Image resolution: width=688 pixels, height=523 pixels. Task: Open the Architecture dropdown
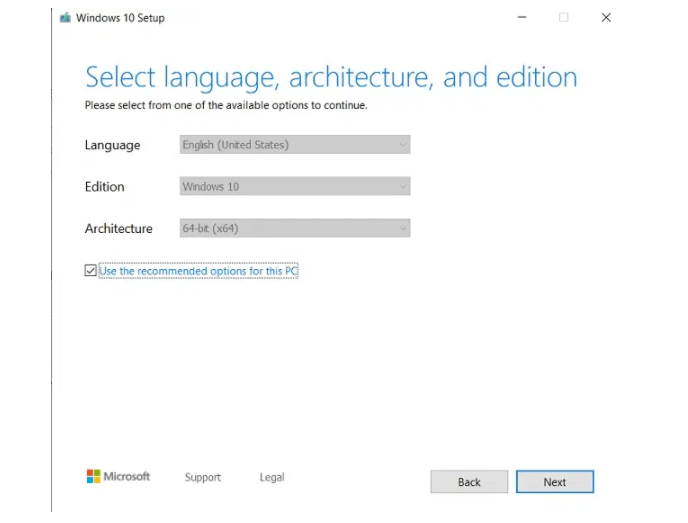[x=295, y=228]
